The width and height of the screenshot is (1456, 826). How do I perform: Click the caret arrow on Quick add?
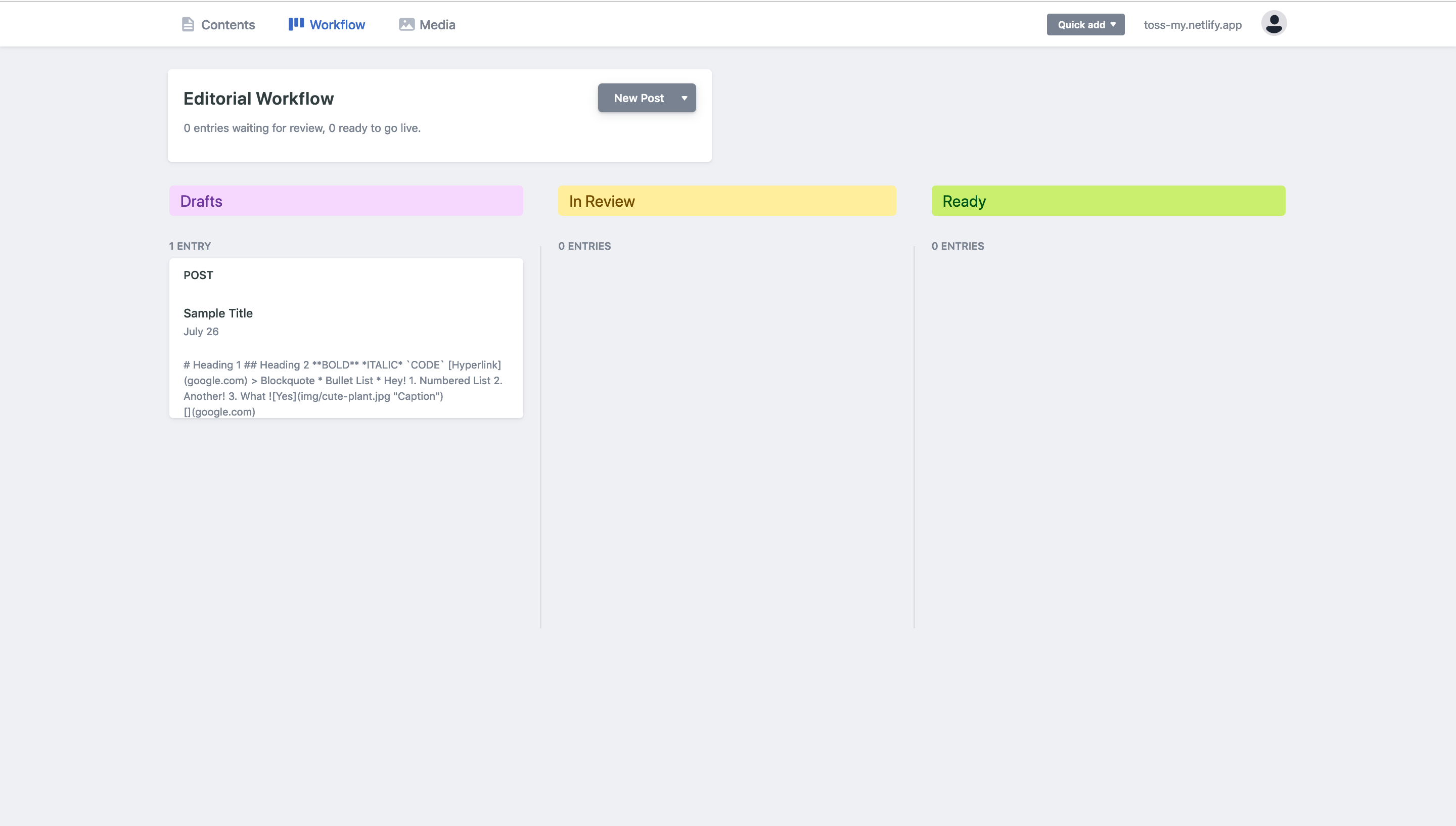point(1113,24)
